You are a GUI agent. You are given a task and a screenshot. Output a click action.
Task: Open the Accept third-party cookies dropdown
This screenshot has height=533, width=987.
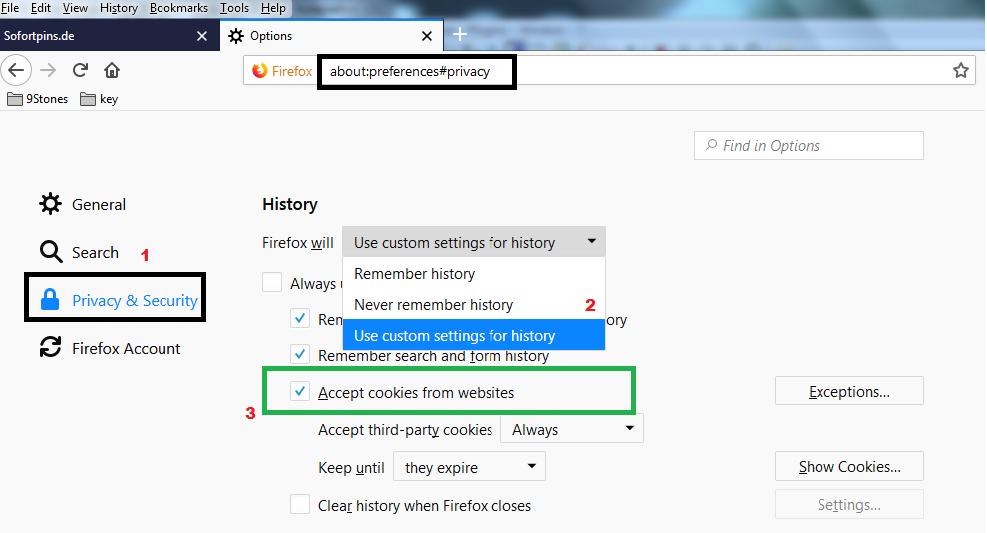[572, 429]
